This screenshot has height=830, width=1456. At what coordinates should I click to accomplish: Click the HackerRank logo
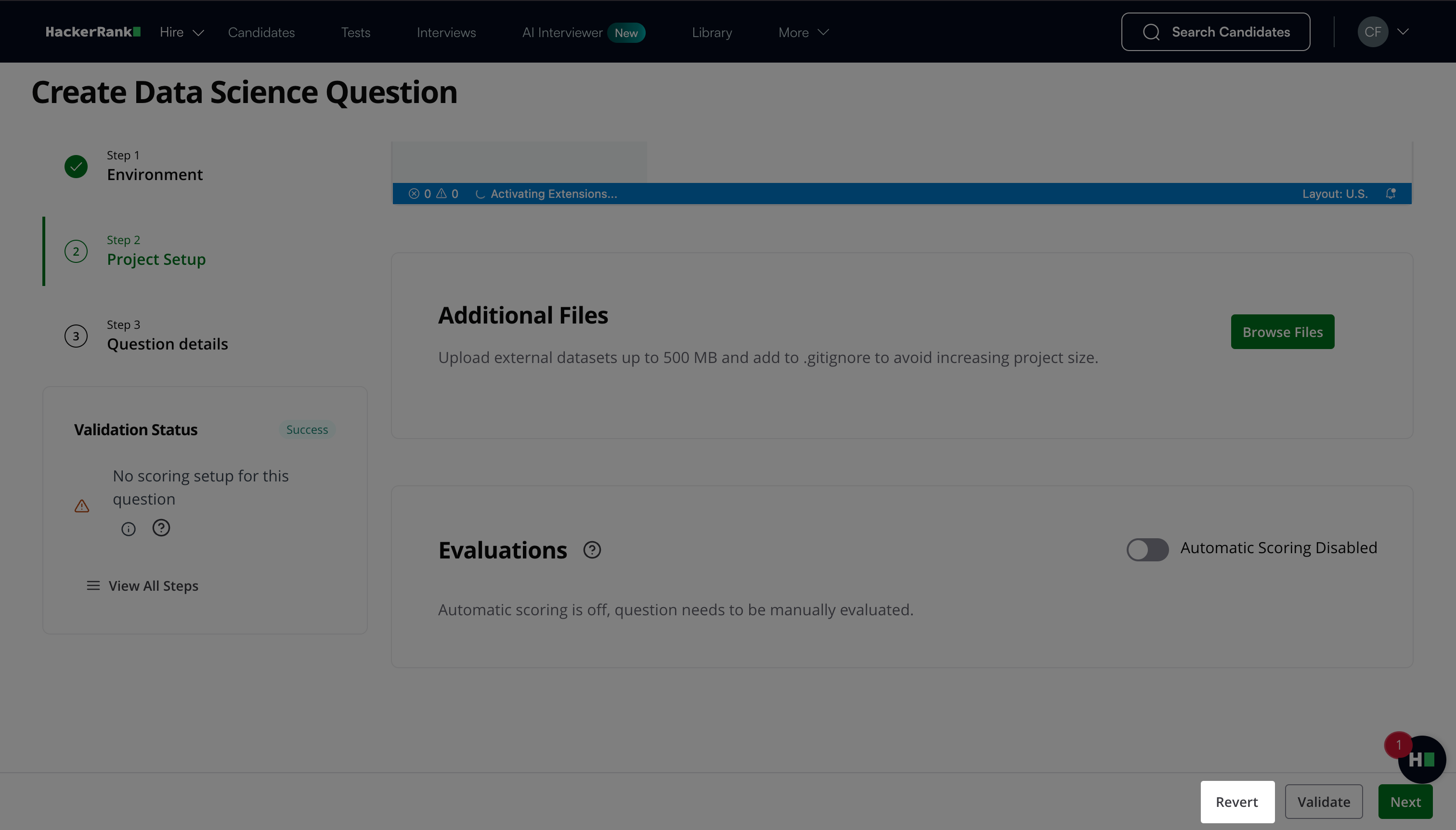click(93, 32)
